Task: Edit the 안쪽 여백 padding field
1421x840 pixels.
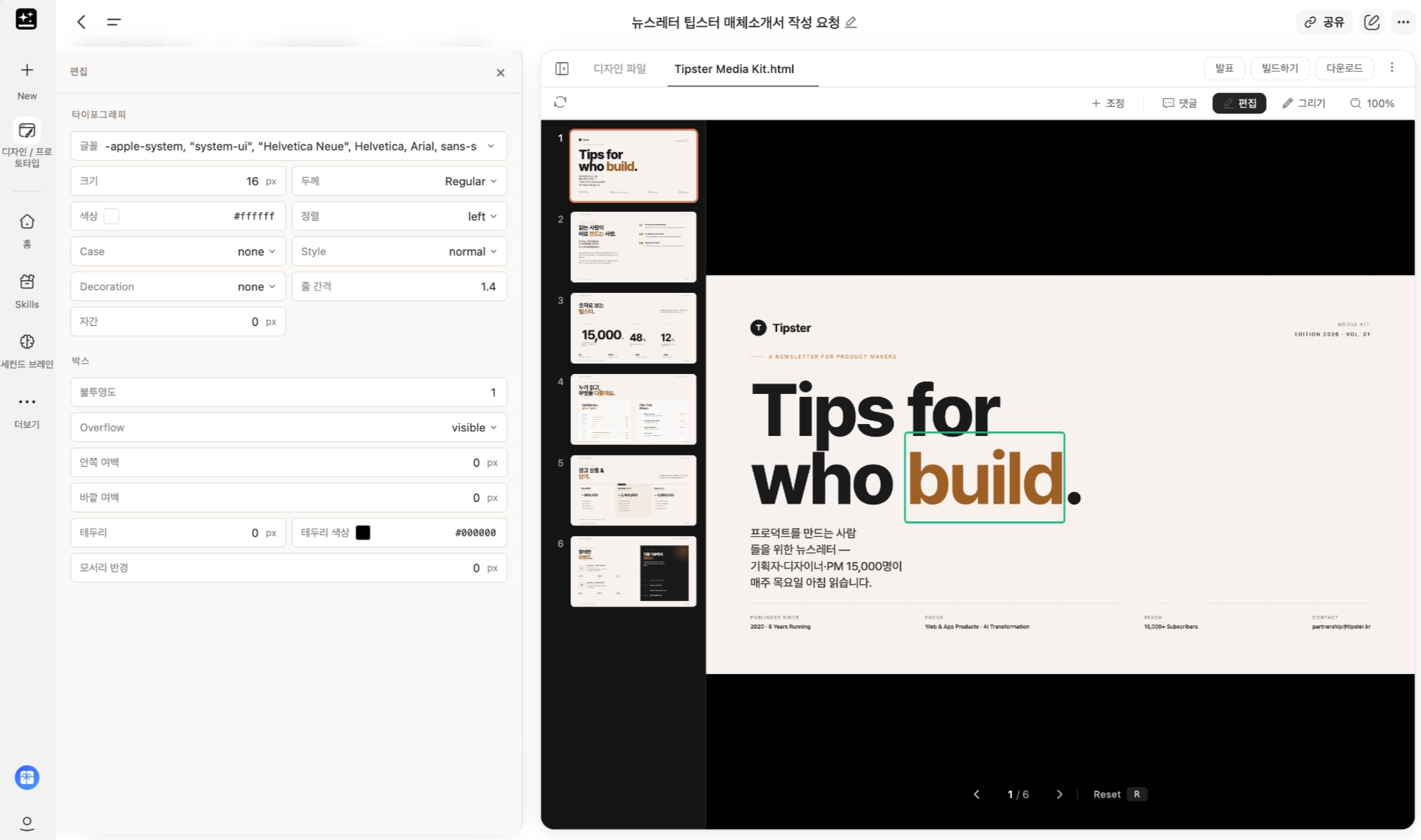Action: coord(288,462)
